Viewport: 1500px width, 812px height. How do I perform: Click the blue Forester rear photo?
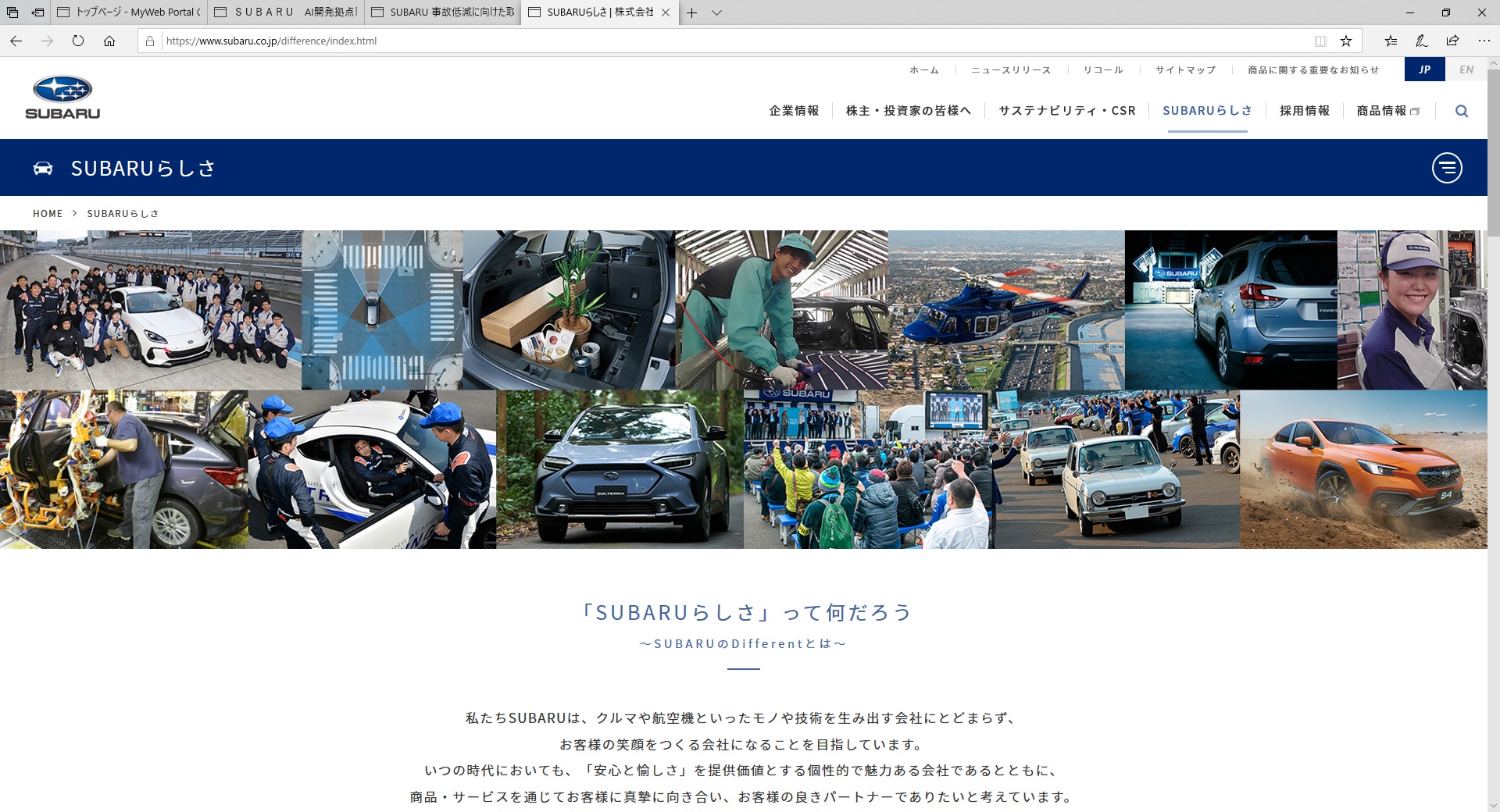click(1231, 310)
